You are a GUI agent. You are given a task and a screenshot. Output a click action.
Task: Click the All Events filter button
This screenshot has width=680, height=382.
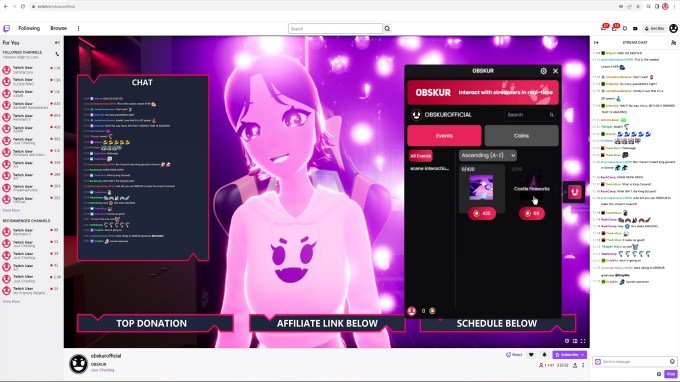coord(421,156)
